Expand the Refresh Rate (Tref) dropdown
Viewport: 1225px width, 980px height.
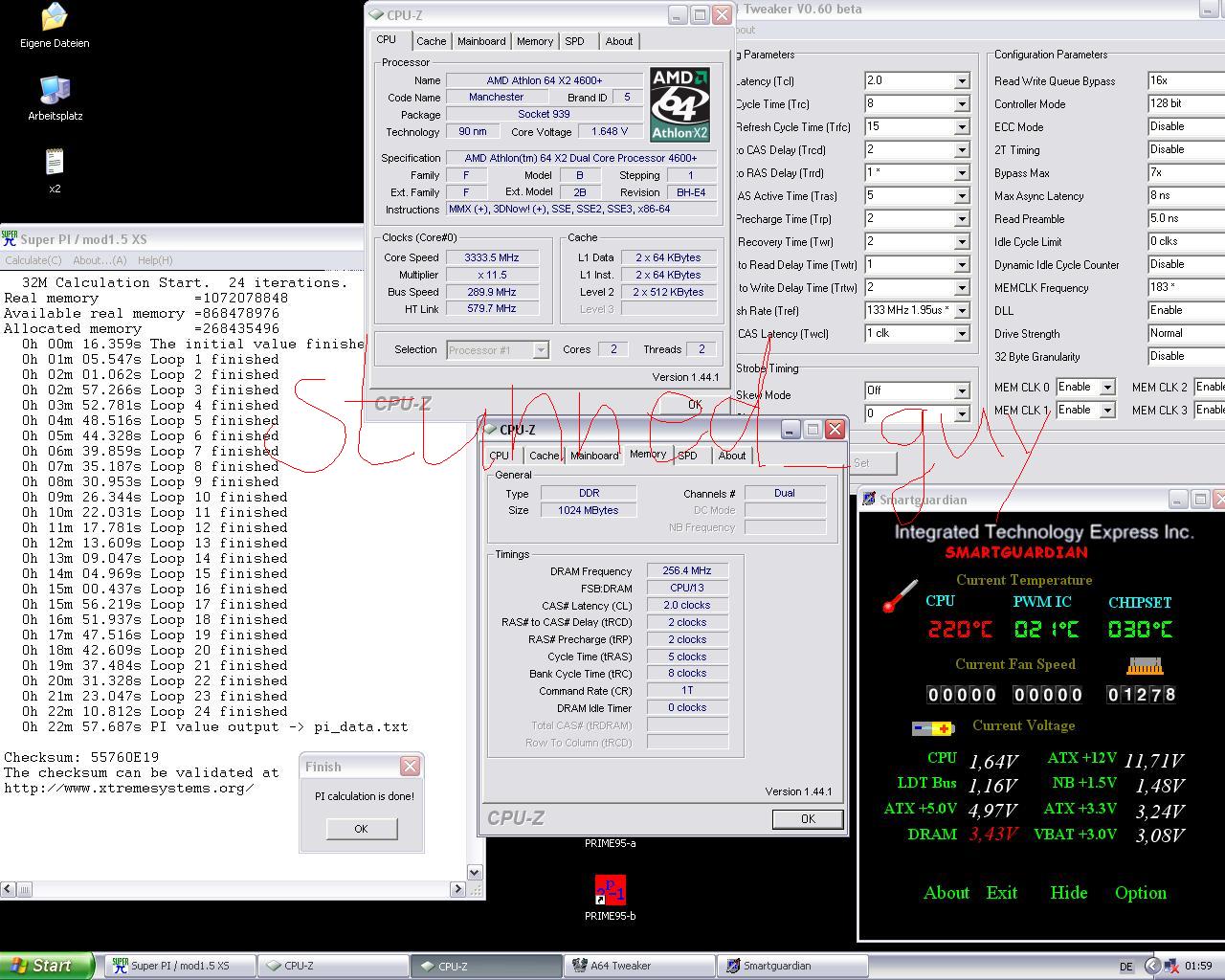pos(962,311)
